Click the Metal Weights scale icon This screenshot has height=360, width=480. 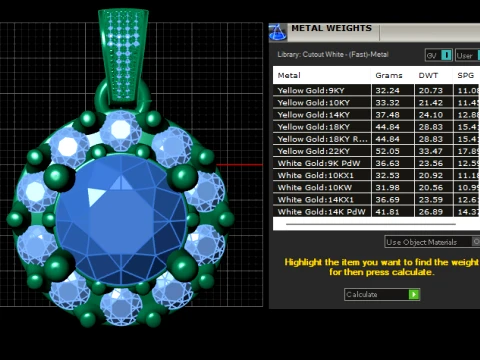coord(278,32)
